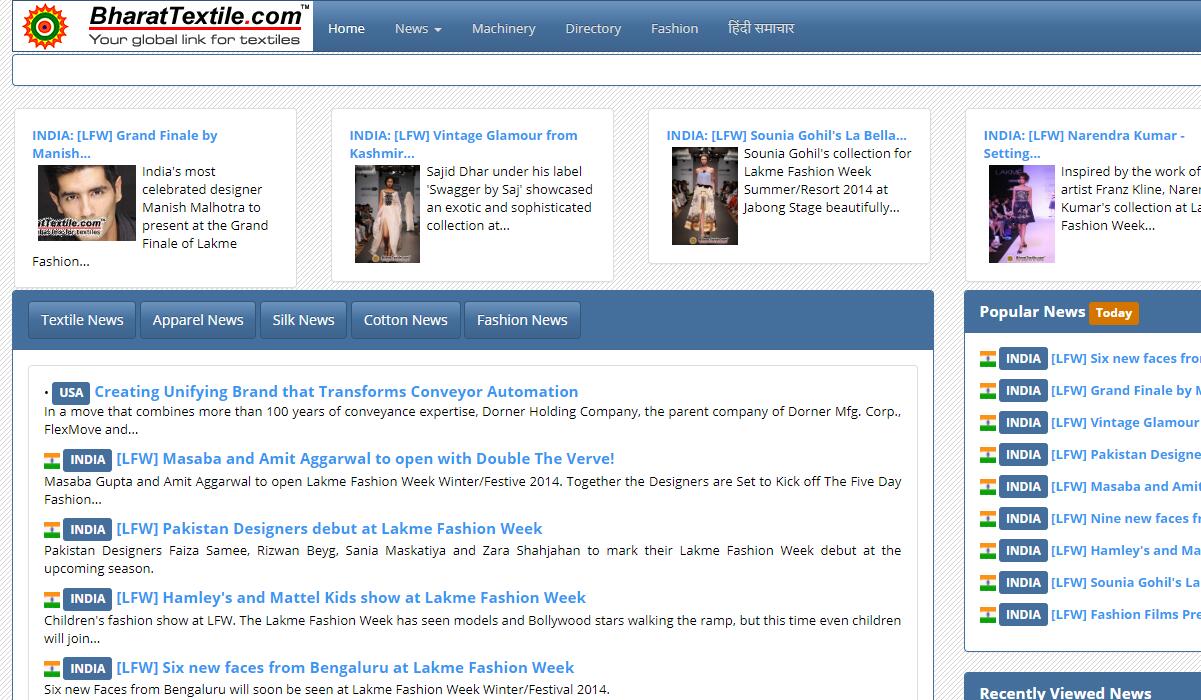Open the Home menu item

346,28
